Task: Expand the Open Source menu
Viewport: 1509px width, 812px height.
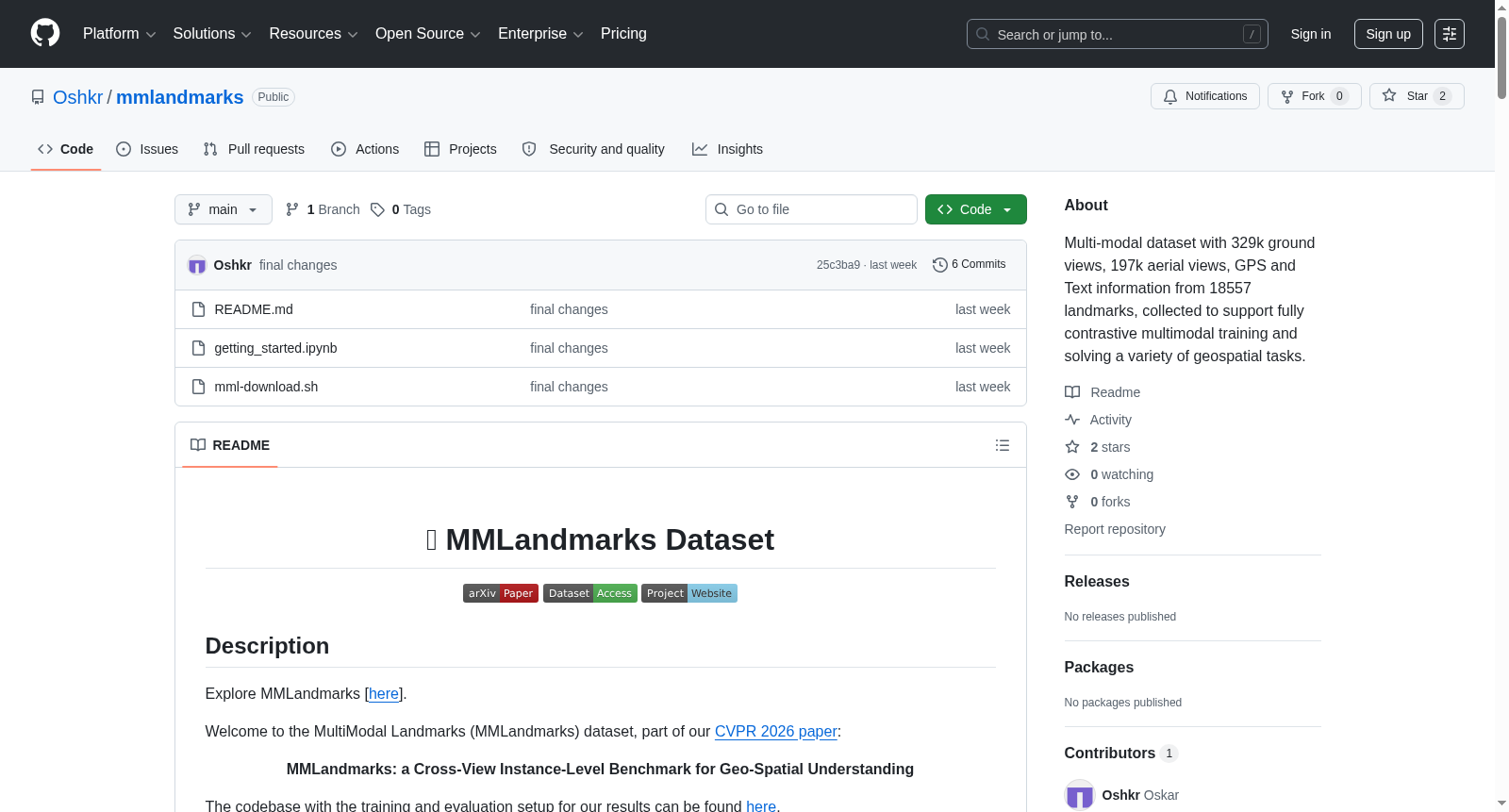Action: pos(428,34)
